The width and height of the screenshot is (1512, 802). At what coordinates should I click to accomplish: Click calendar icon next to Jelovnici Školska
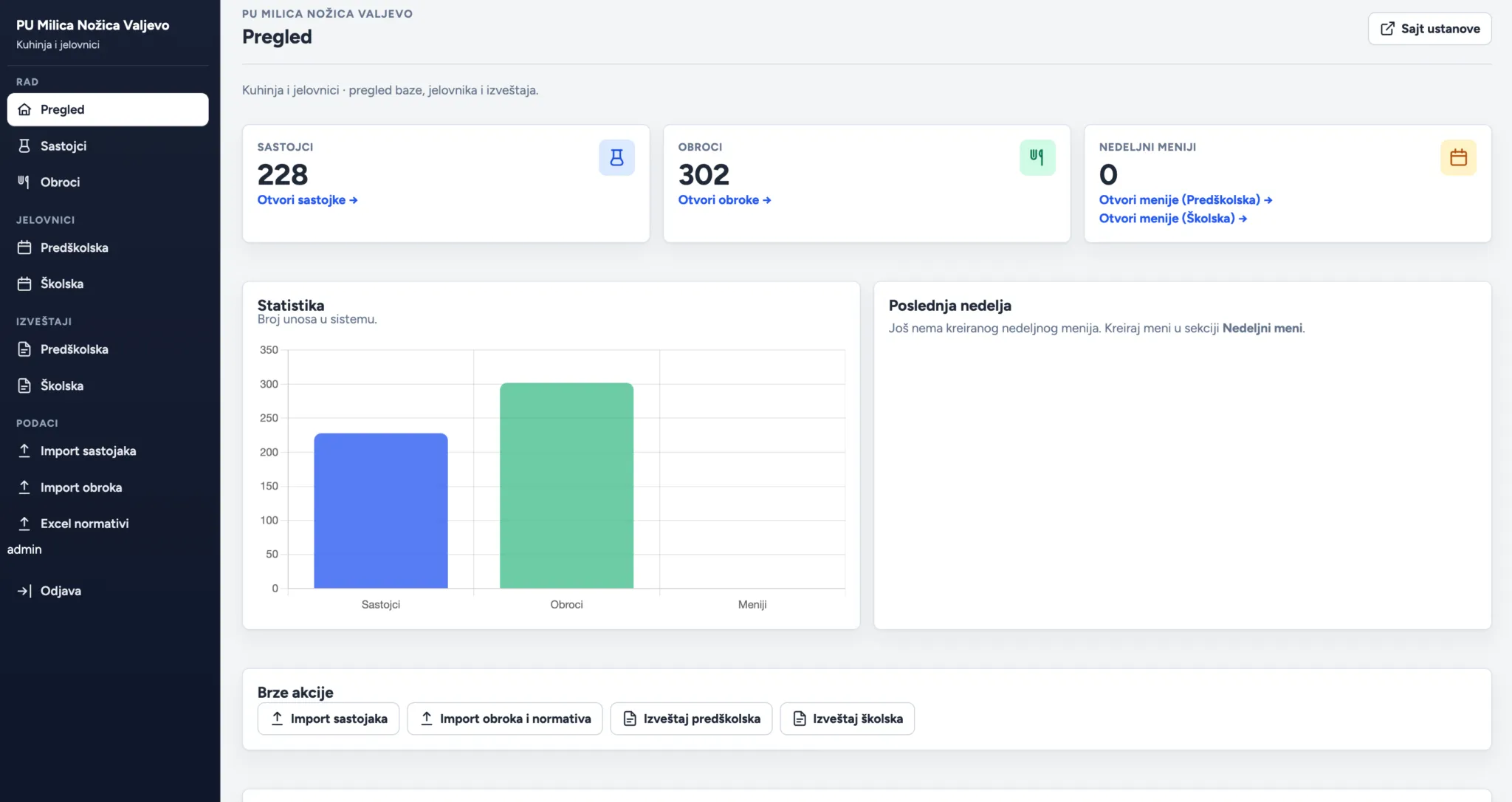click(x=24, y=284)
